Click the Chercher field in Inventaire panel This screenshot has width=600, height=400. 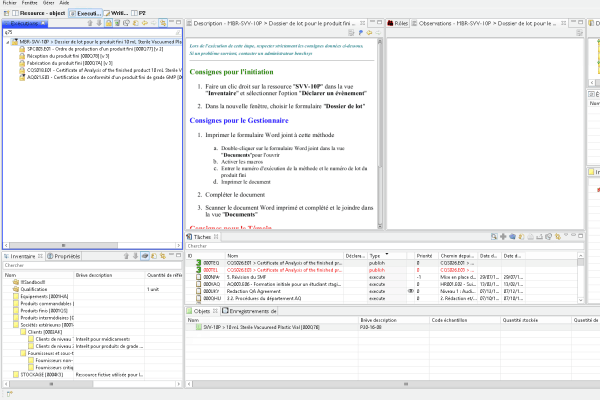pos(92,265)
